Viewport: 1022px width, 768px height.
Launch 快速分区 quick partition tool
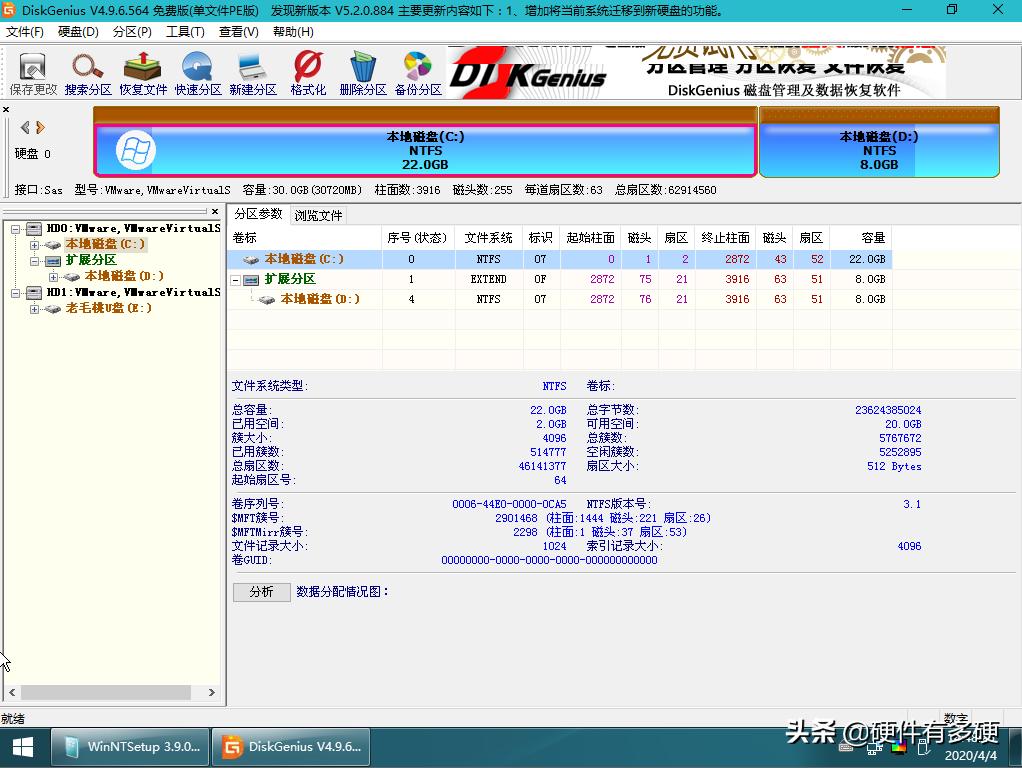pos(197,70)
